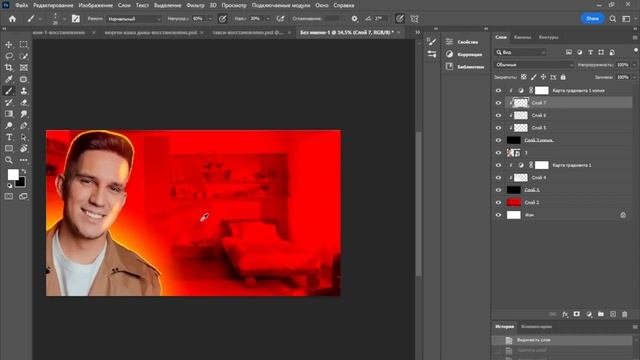Open the Коррекция panel
Viewport: 640px width, 360px height.
tap(469, 54)
